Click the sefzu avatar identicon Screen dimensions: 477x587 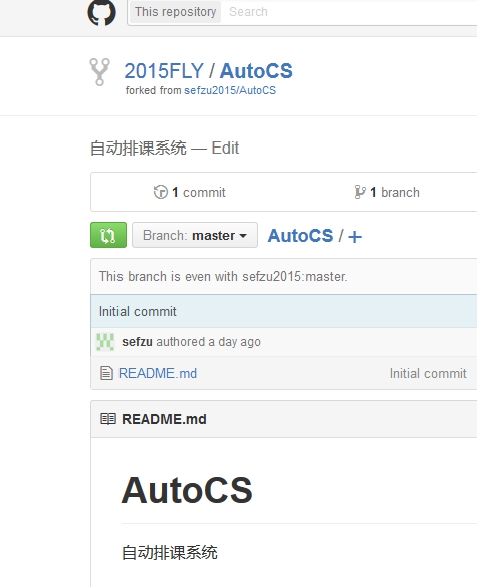105,342
